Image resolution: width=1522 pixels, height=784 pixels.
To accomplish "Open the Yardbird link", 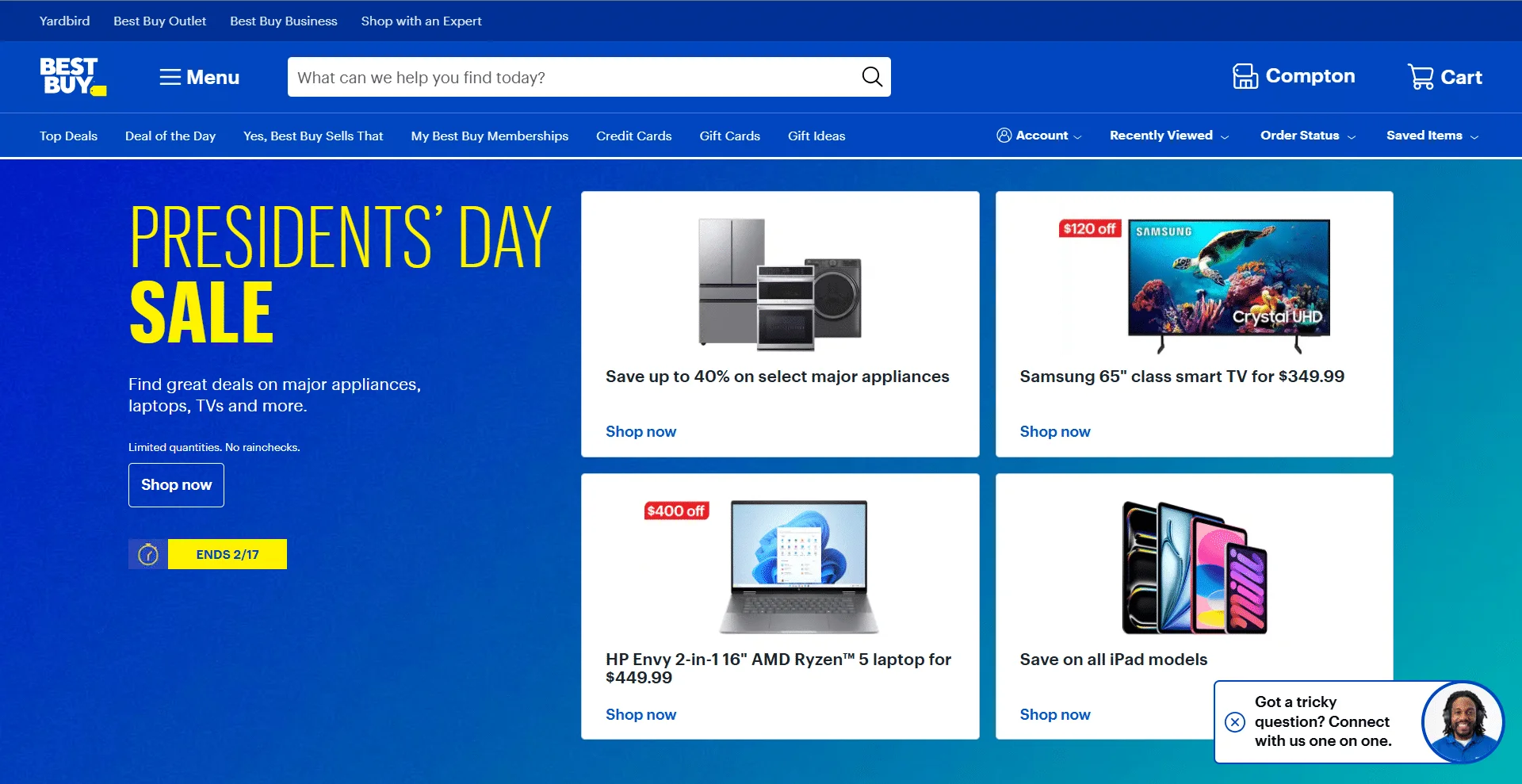I will tap(64, 21).
